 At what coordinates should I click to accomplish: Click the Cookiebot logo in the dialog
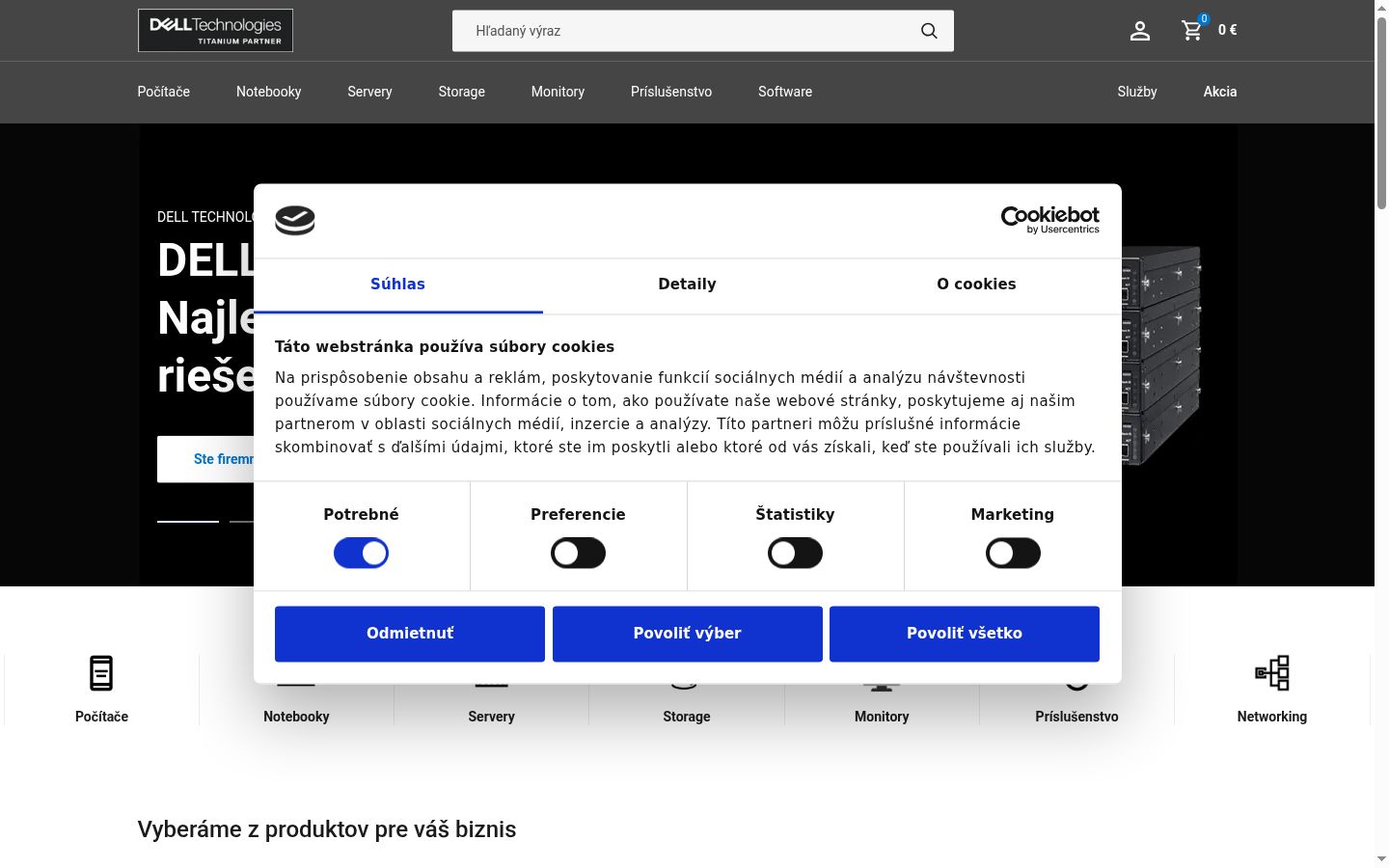[1050, 220]
